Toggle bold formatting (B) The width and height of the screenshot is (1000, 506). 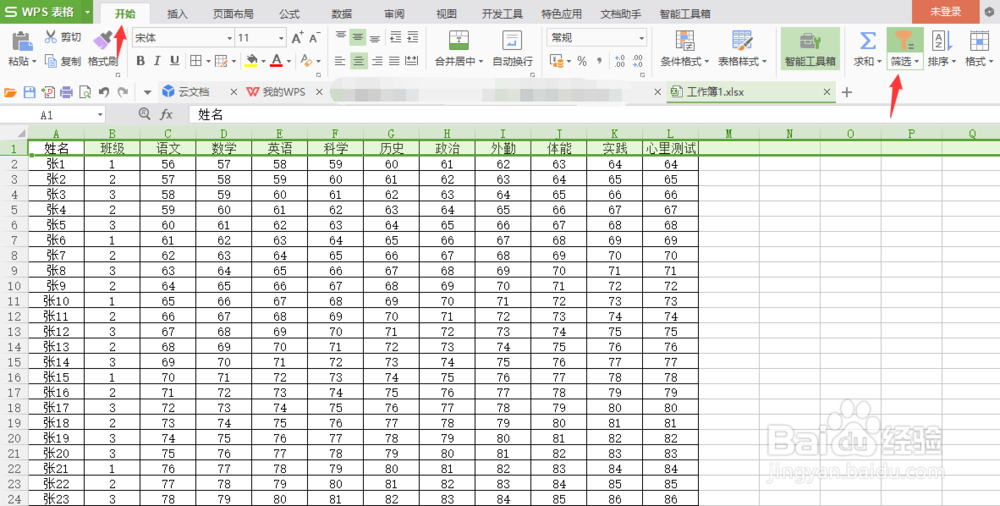tap(141, 61)
